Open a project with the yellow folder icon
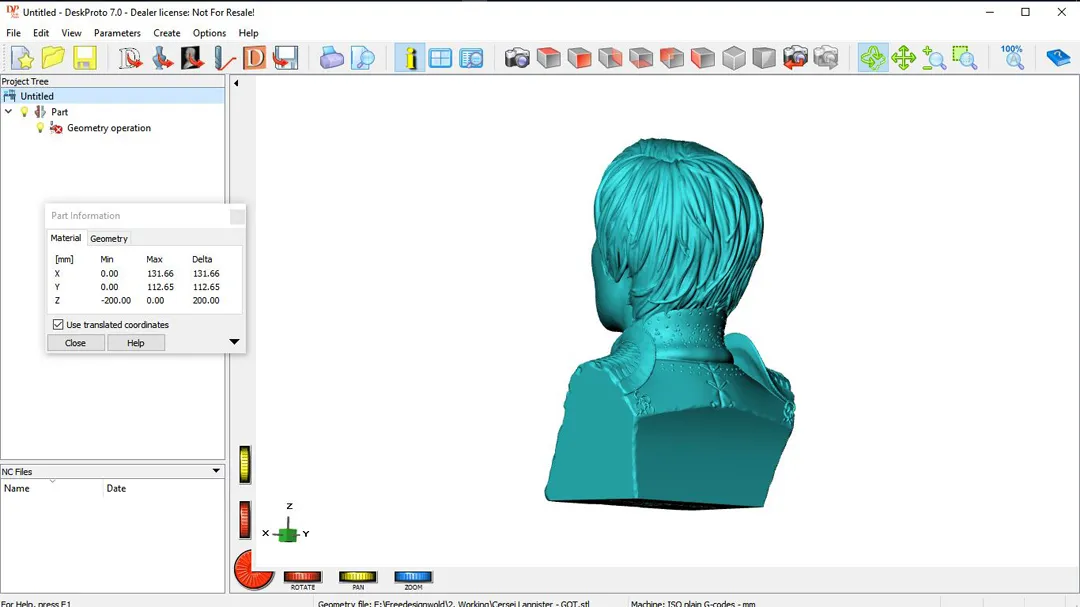The width and height of the screenshot is (1080, 607). [x=53, y=58]
